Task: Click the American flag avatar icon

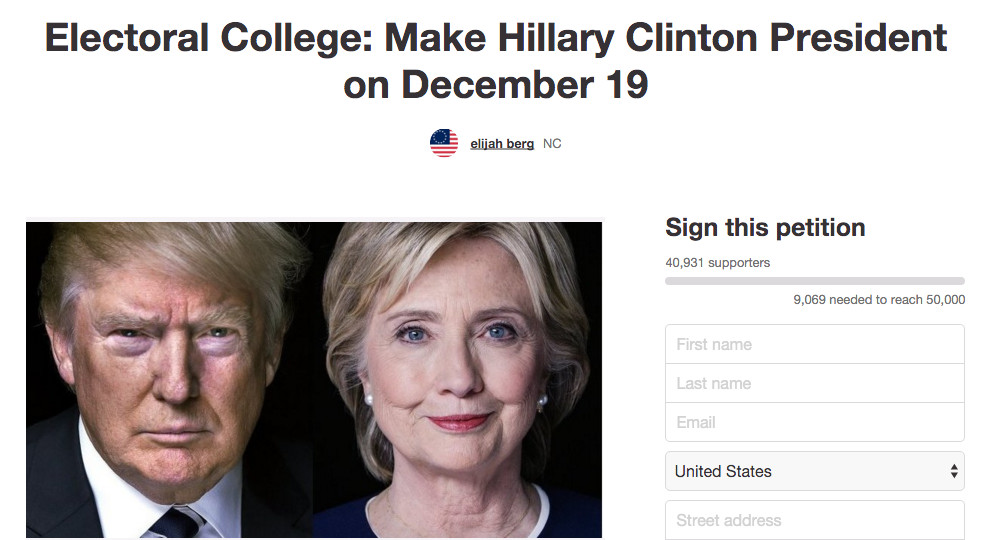Action: [x=444, y=143]
